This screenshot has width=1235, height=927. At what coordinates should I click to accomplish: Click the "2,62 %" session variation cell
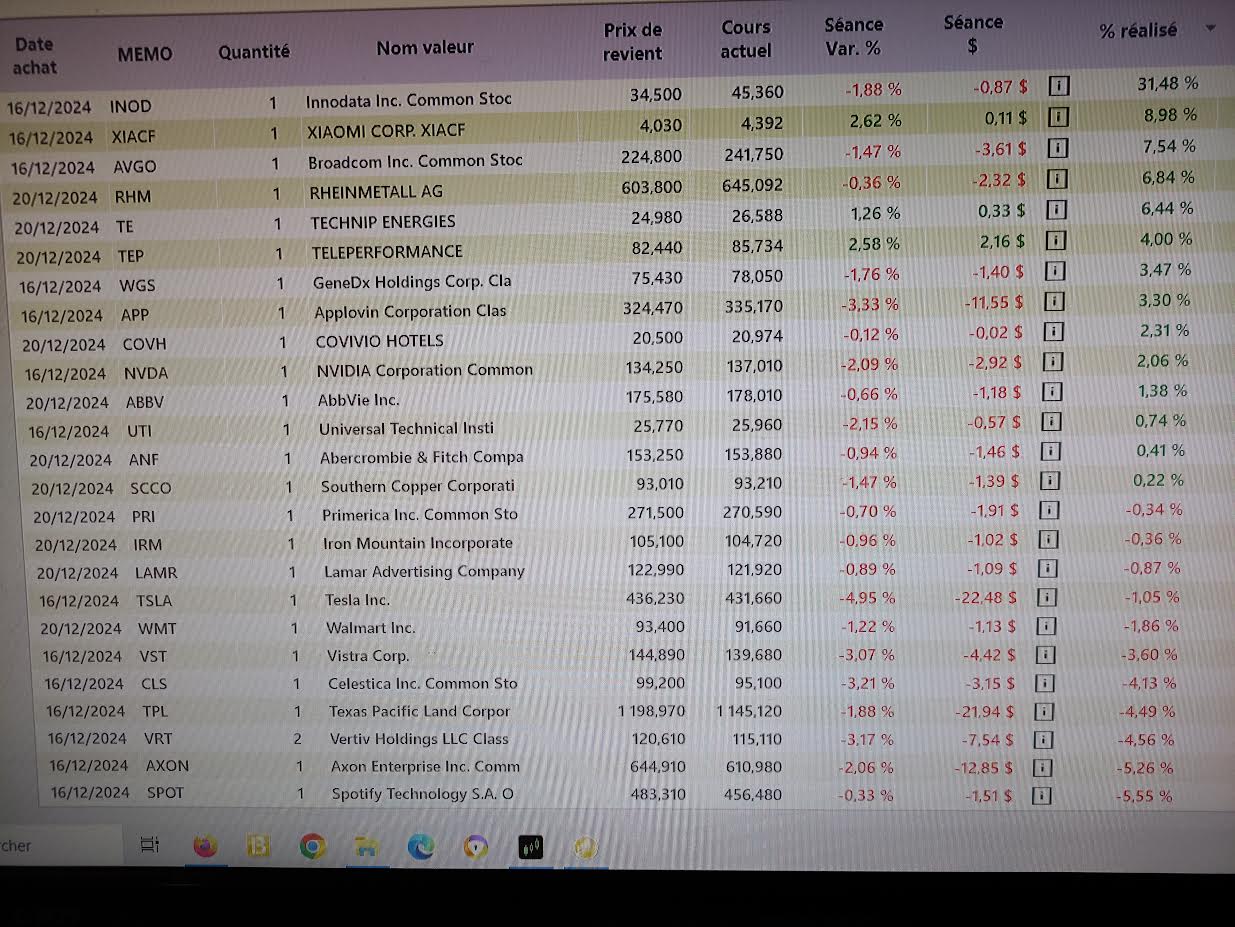click(x=875, y=120)
